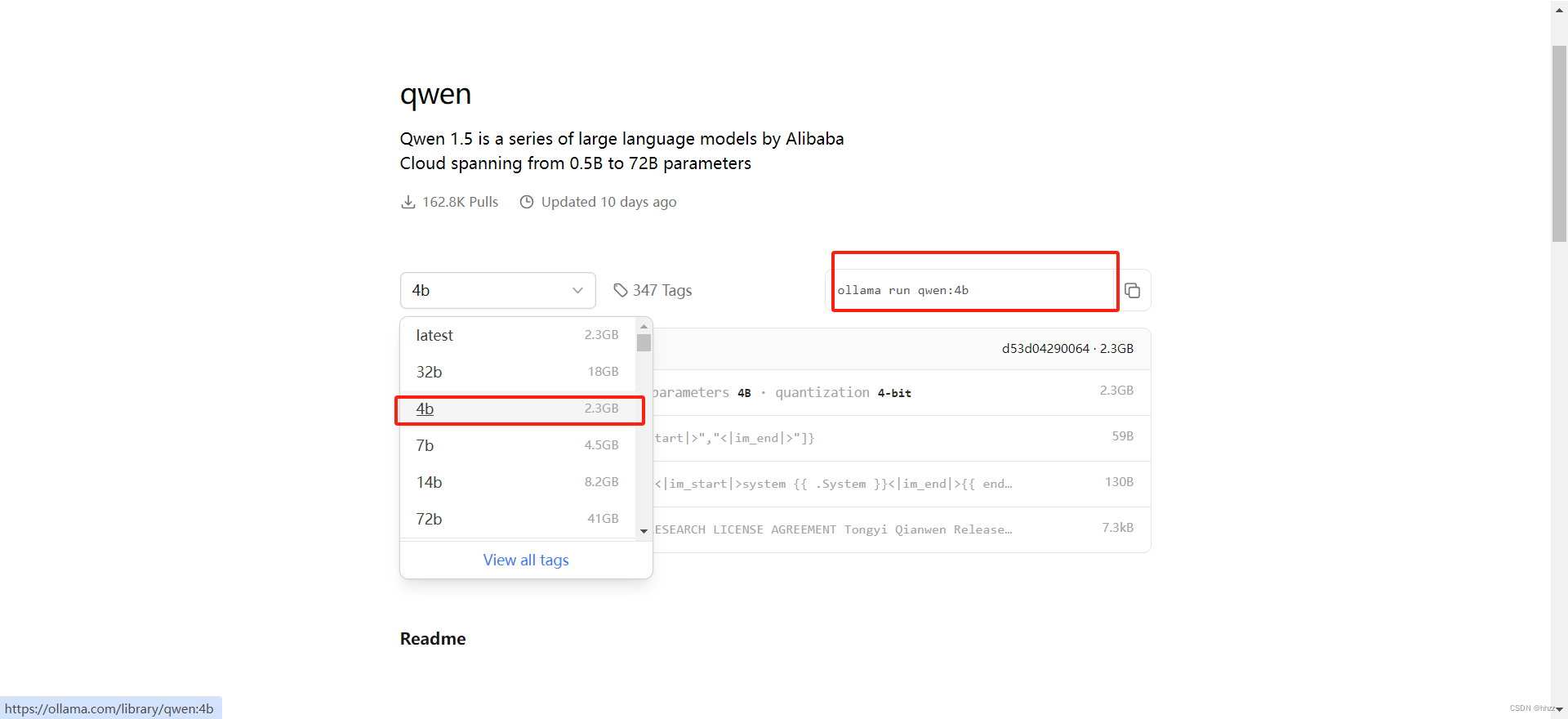Screen dimensions: 1568x719
Task: Open the 347 Tags link
Action: 661,290
